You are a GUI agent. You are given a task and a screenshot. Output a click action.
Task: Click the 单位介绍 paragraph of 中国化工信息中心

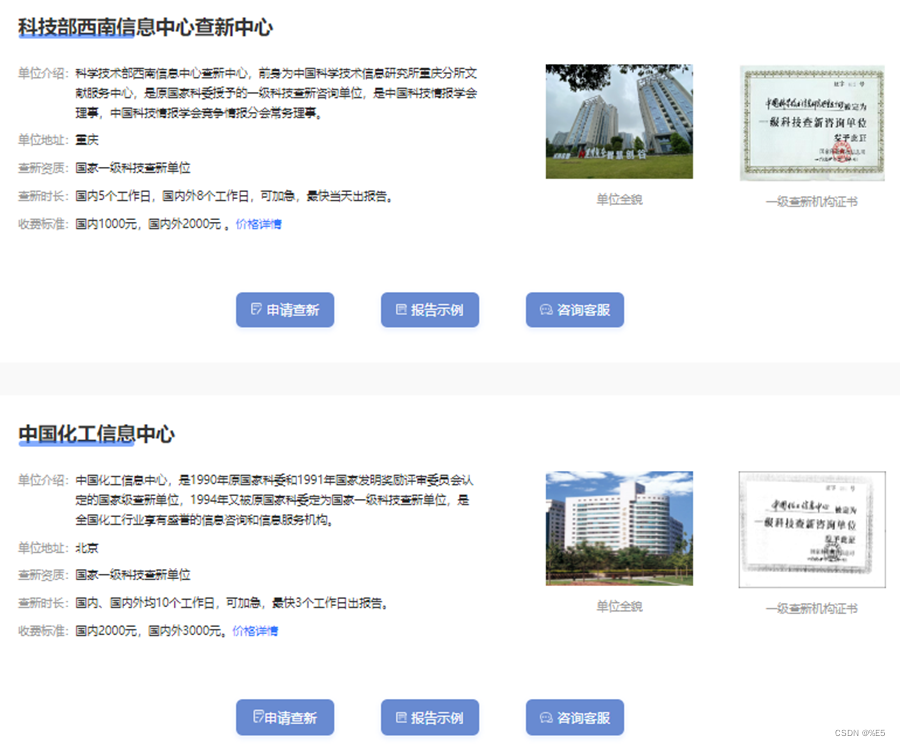tap(274, 500)
